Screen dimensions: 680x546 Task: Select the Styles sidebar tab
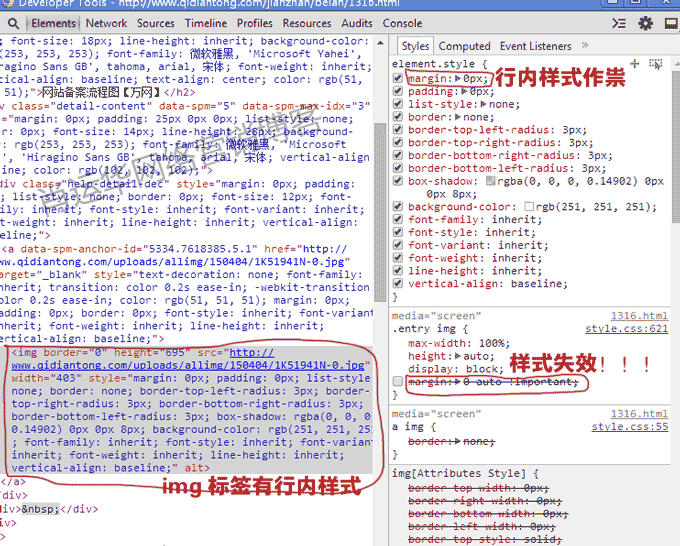tap(415, 46)
